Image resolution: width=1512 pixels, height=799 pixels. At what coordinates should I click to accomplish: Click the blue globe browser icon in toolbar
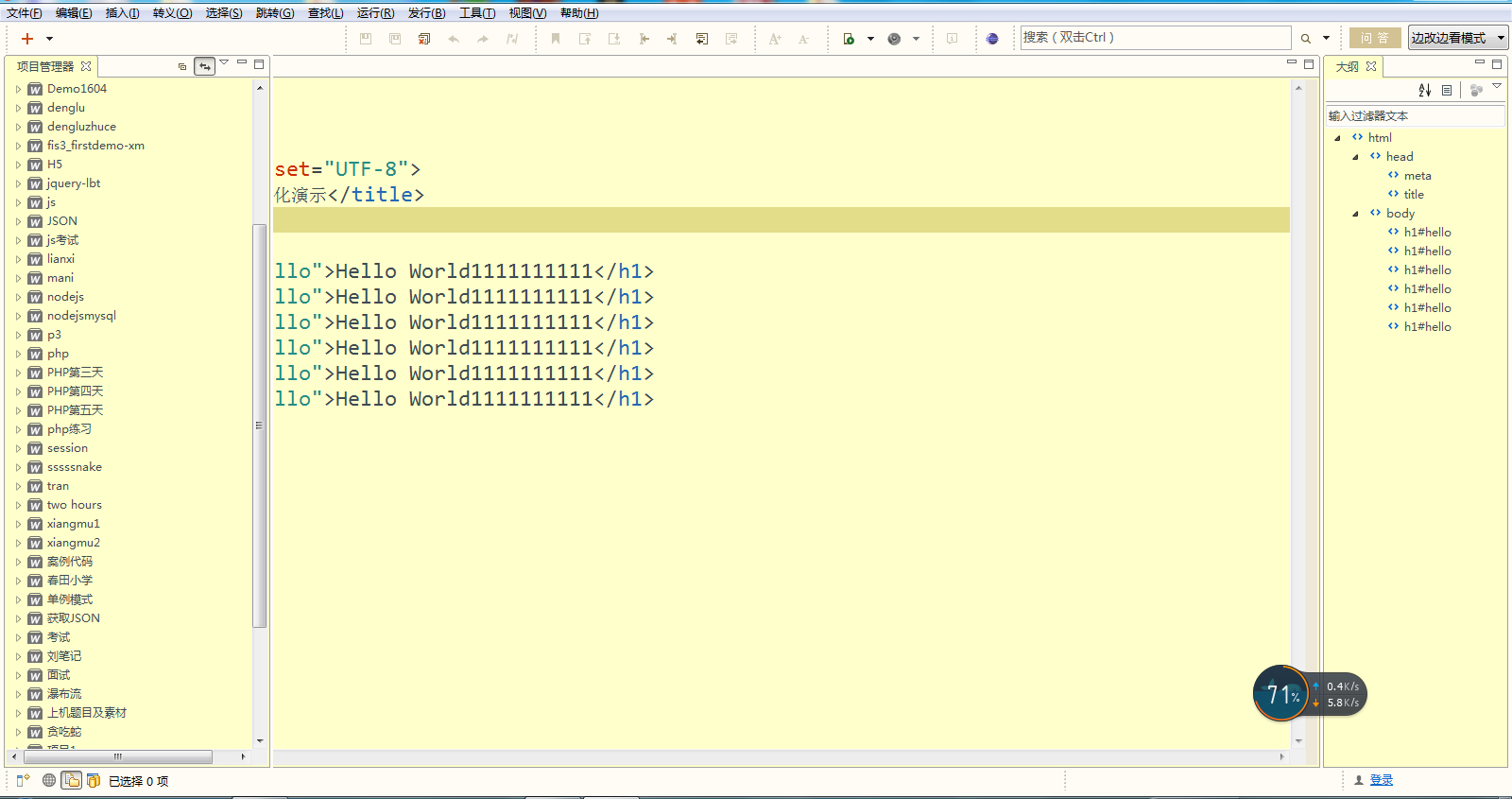(x=992, y=39)
